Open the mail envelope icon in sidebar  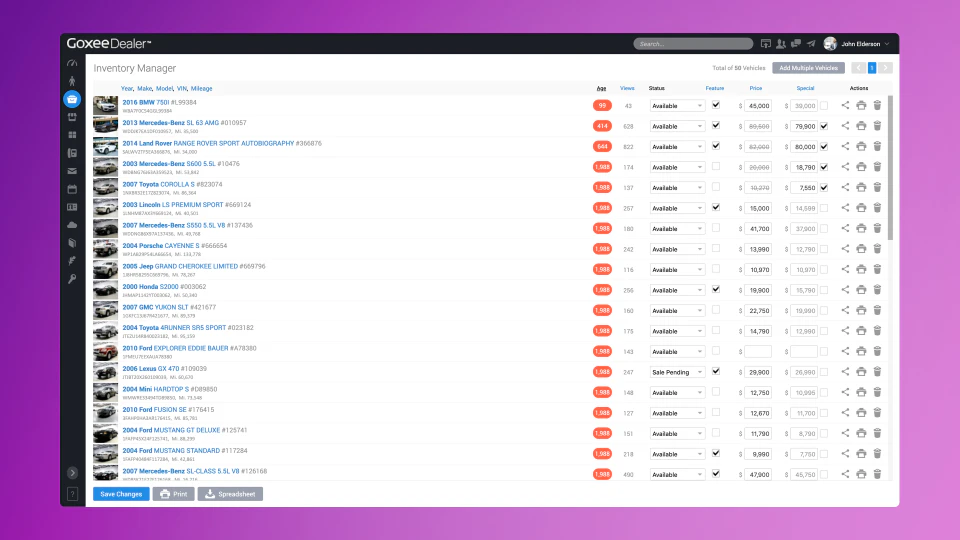point(72,171)
